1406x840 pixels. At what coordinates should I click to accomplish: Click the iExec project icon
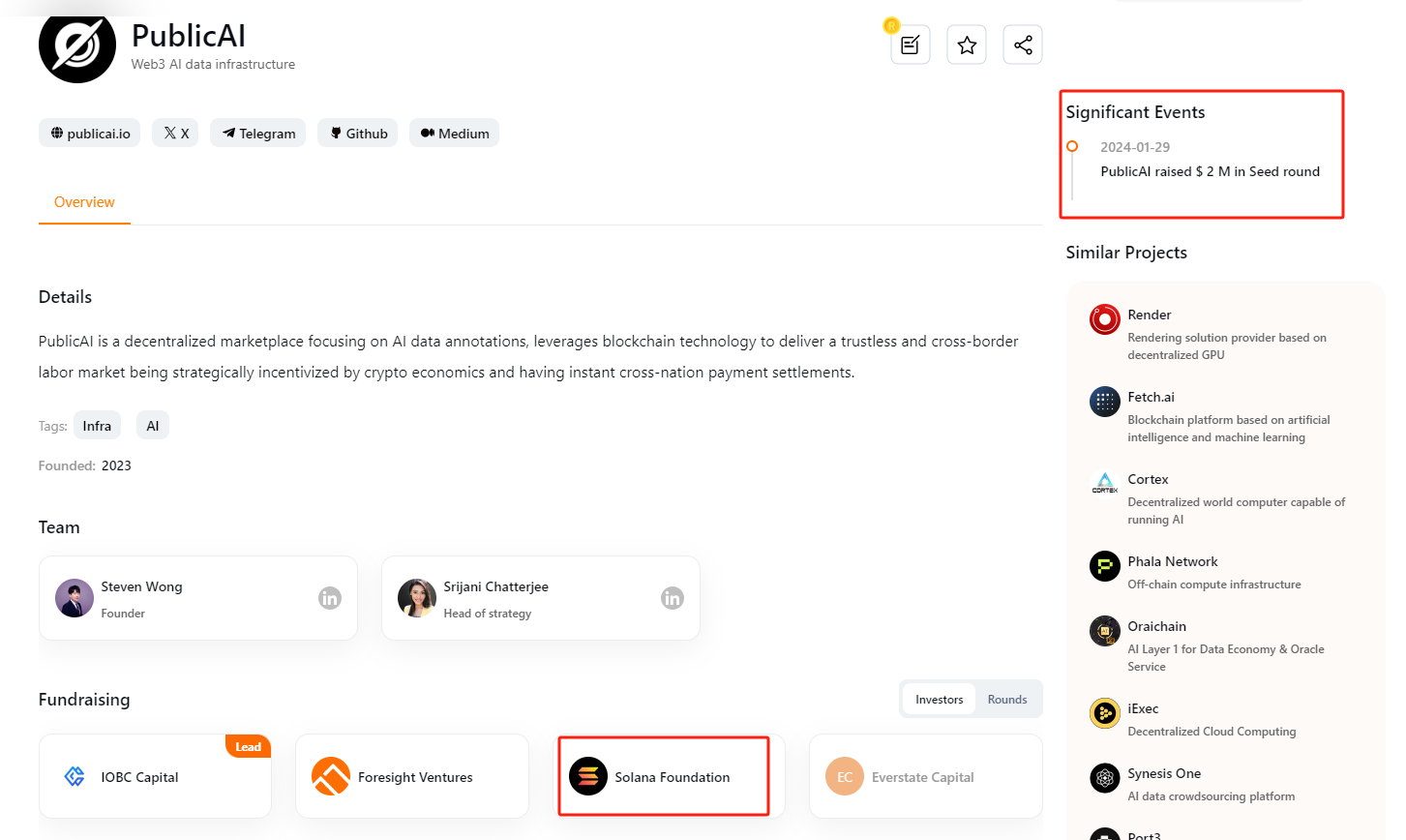[x=1105, y=713]
